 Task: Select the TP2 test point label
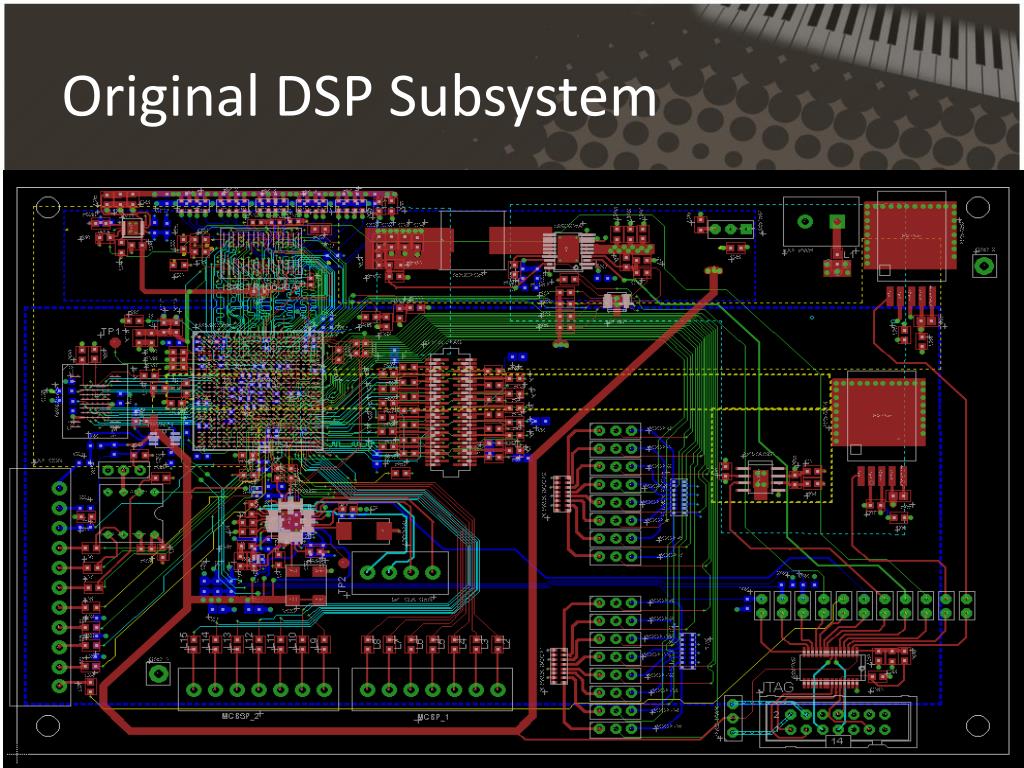[343, 585]
